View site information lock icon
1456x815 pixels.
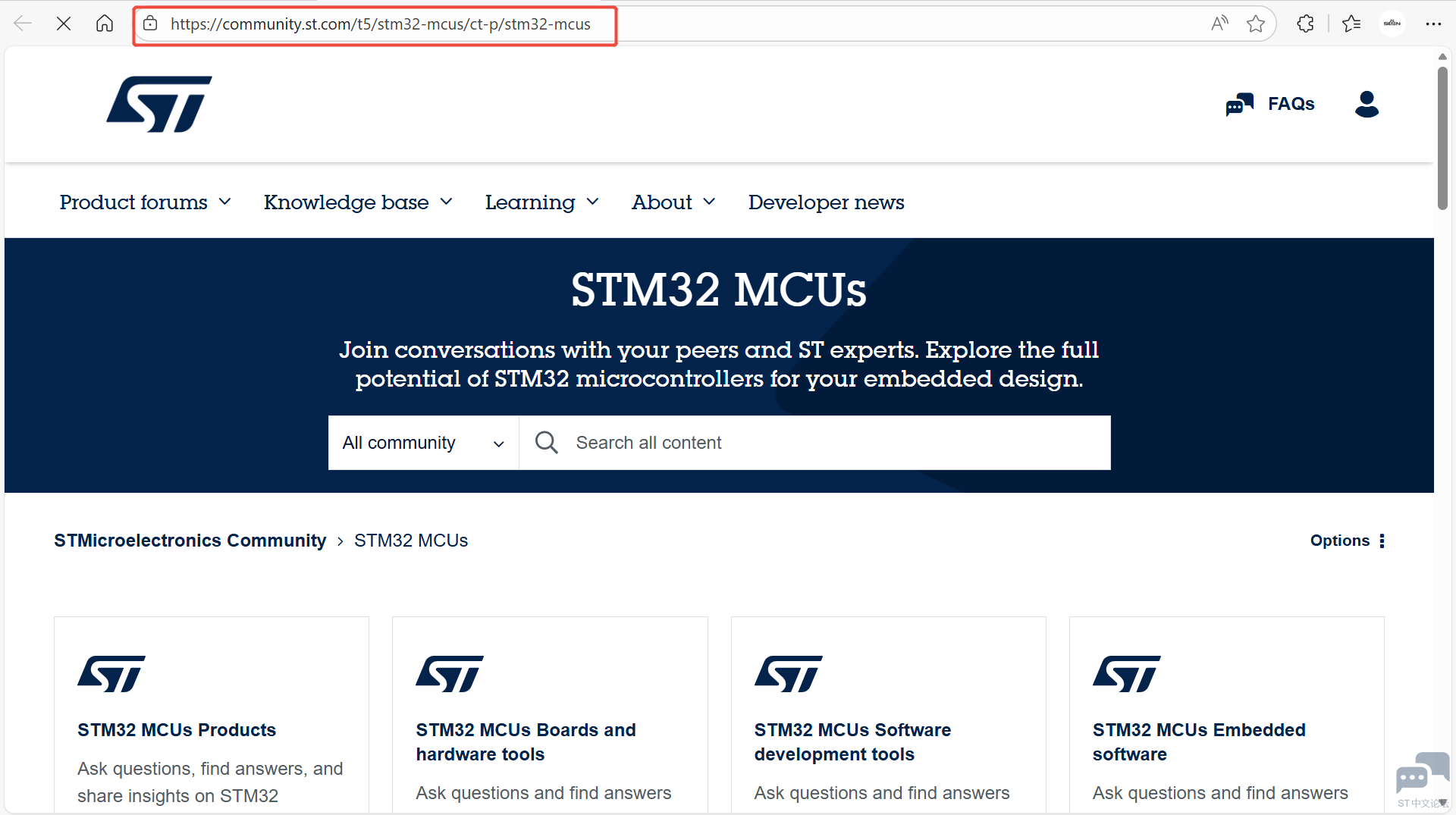pos(151,24)
